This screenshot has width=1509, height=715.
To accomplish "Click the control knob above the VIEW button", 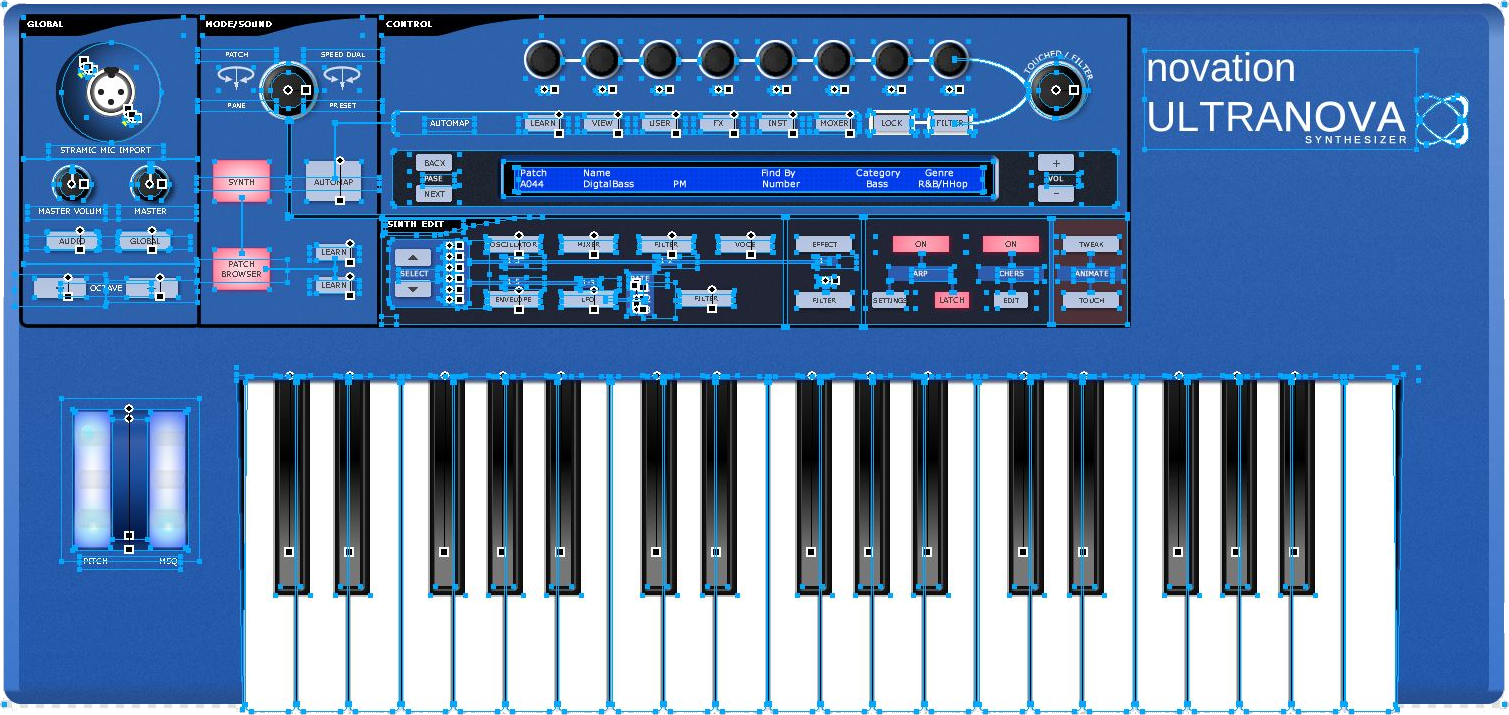I will coord(600,61).
